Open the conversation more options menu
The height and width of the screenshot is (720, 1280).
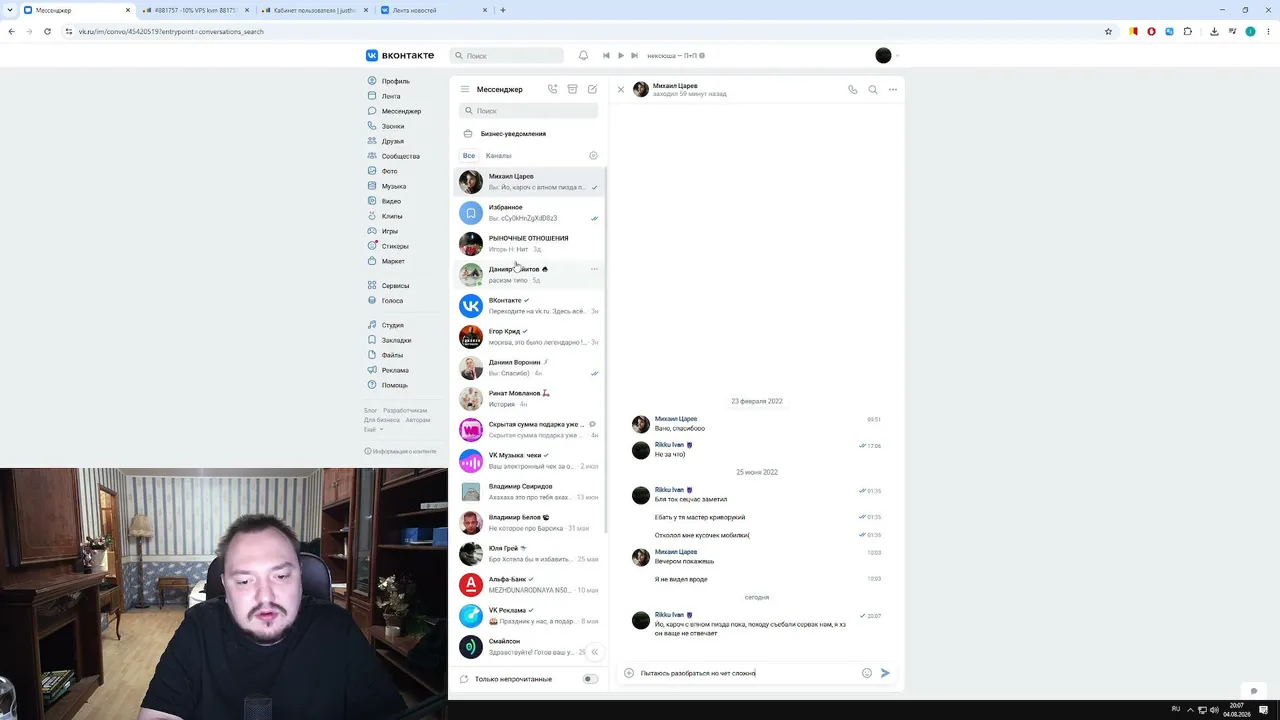893,90
